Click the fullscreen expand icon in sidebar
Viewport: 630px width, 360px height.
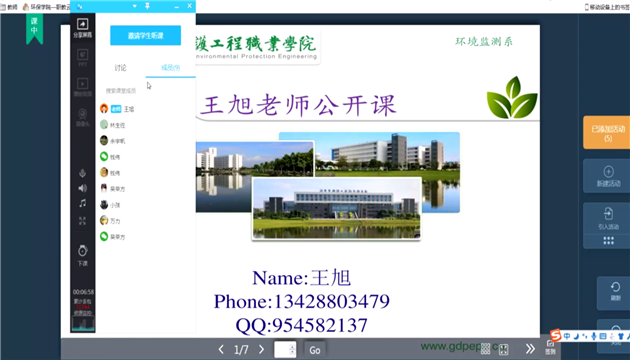point(82,221)
